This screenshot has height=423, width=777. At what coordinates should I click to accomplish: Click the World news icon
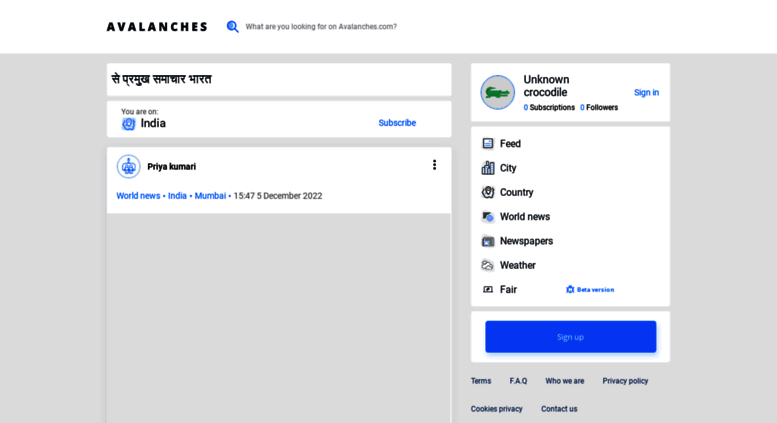coord(488,216)
